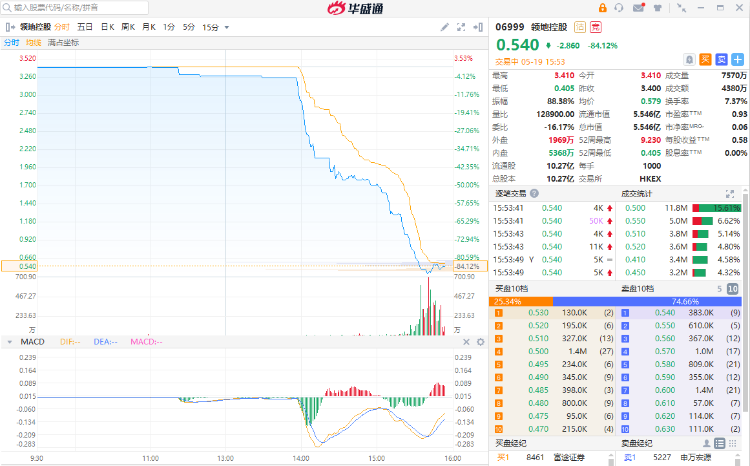Open the MACD indicator dropdown arrow
This screenshot has width=750, height=466.
tap(10, 342)
